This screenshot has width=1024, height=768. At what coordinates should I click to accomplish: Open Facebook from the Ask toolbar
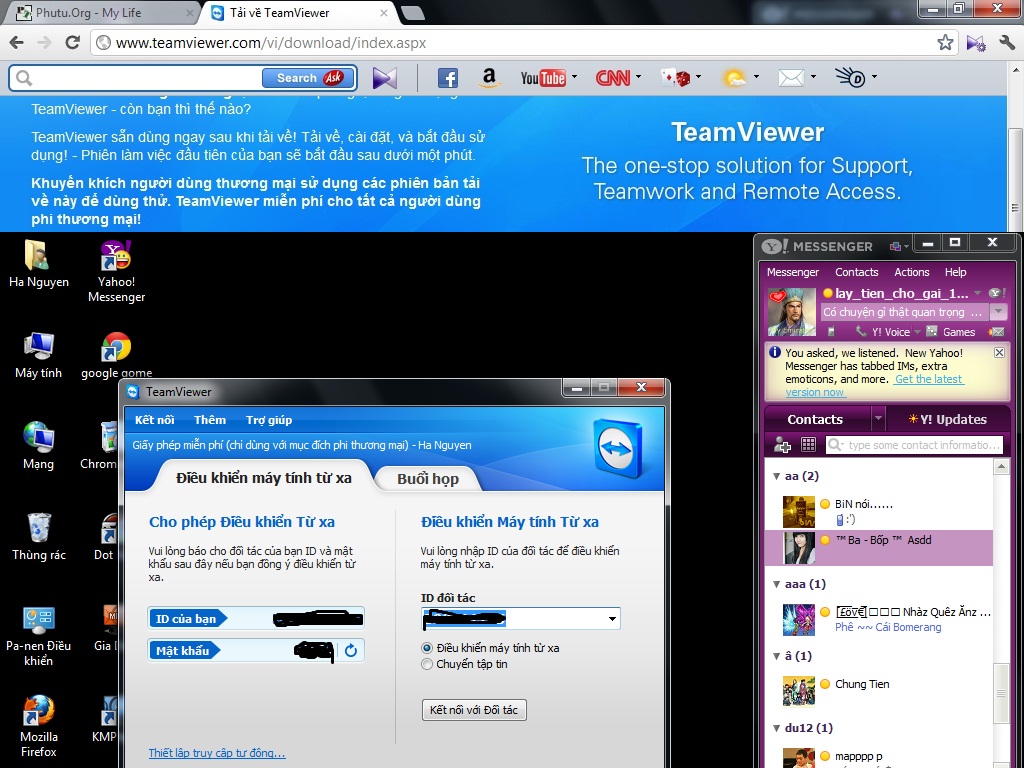pyautogui.click(x=447, y=78)
